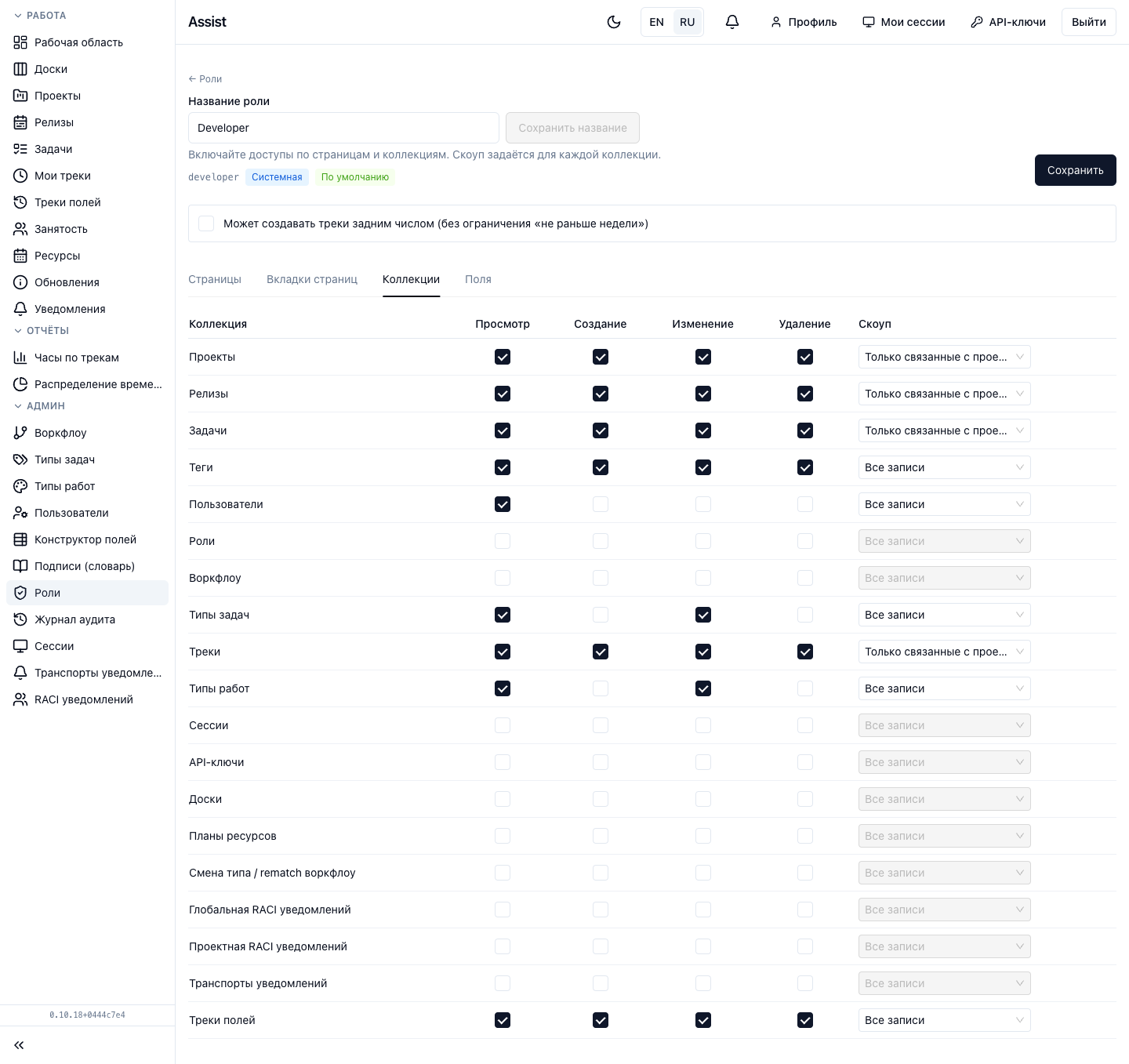Switch to the Поля tab
Image resolution: width=1129 pixels, height=1064 pixels.
478,279
